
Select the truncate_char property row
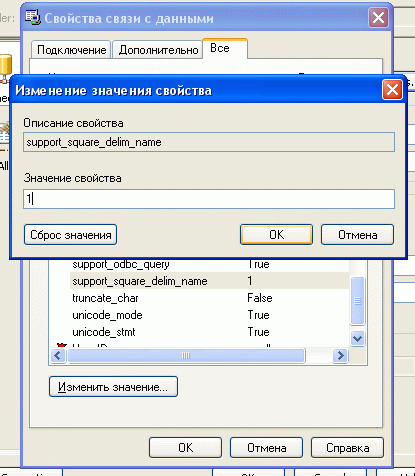click(209, 298)
